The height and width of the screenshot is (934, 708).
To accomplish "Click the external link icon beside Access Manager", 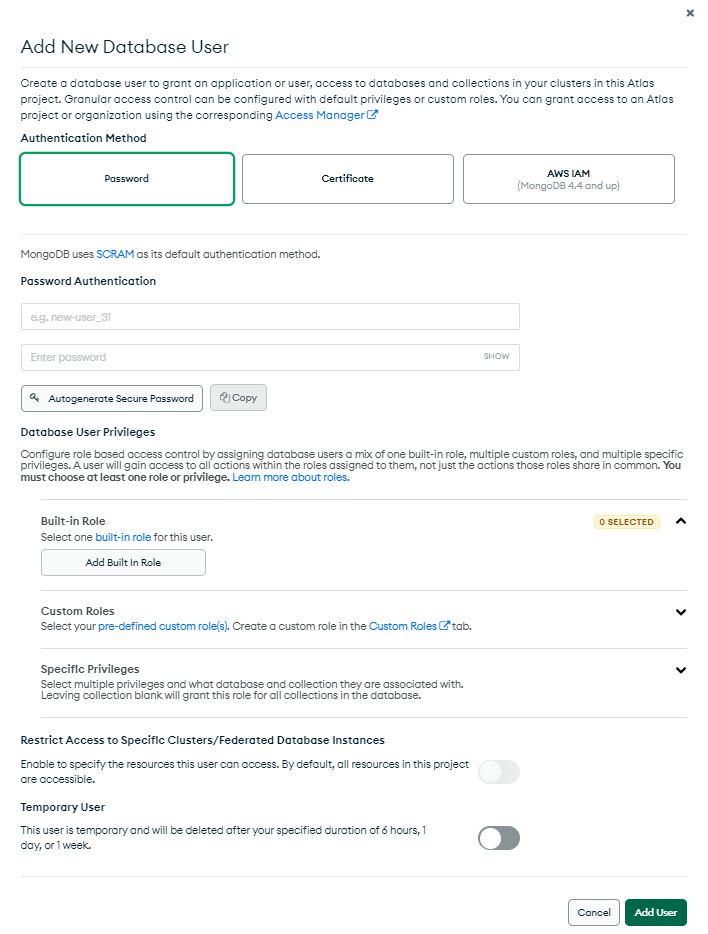I will tap(372, 115).
